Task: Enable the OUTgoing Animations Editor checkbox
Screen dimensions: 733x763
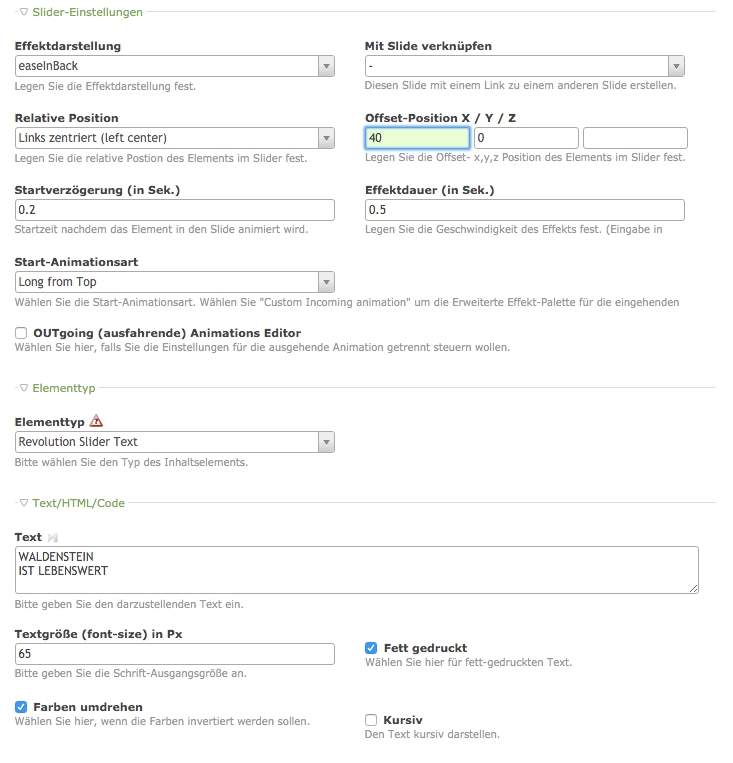Action: (21, 333)
